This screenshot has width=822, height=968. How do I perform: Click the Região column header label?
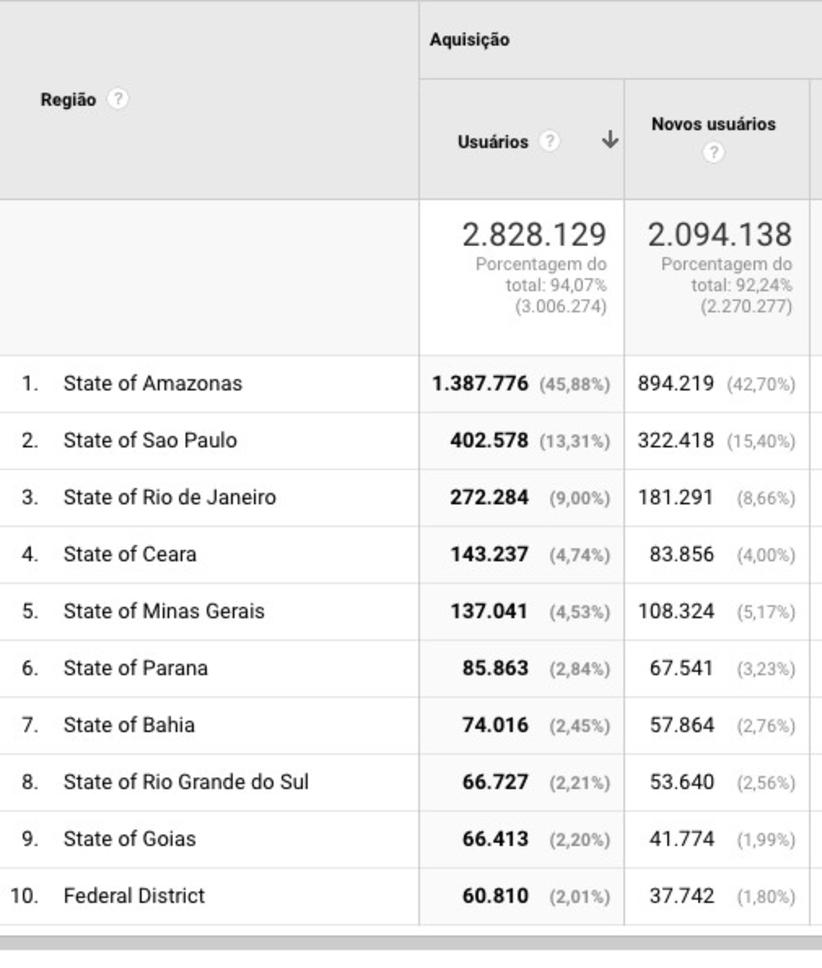(68, 99)
